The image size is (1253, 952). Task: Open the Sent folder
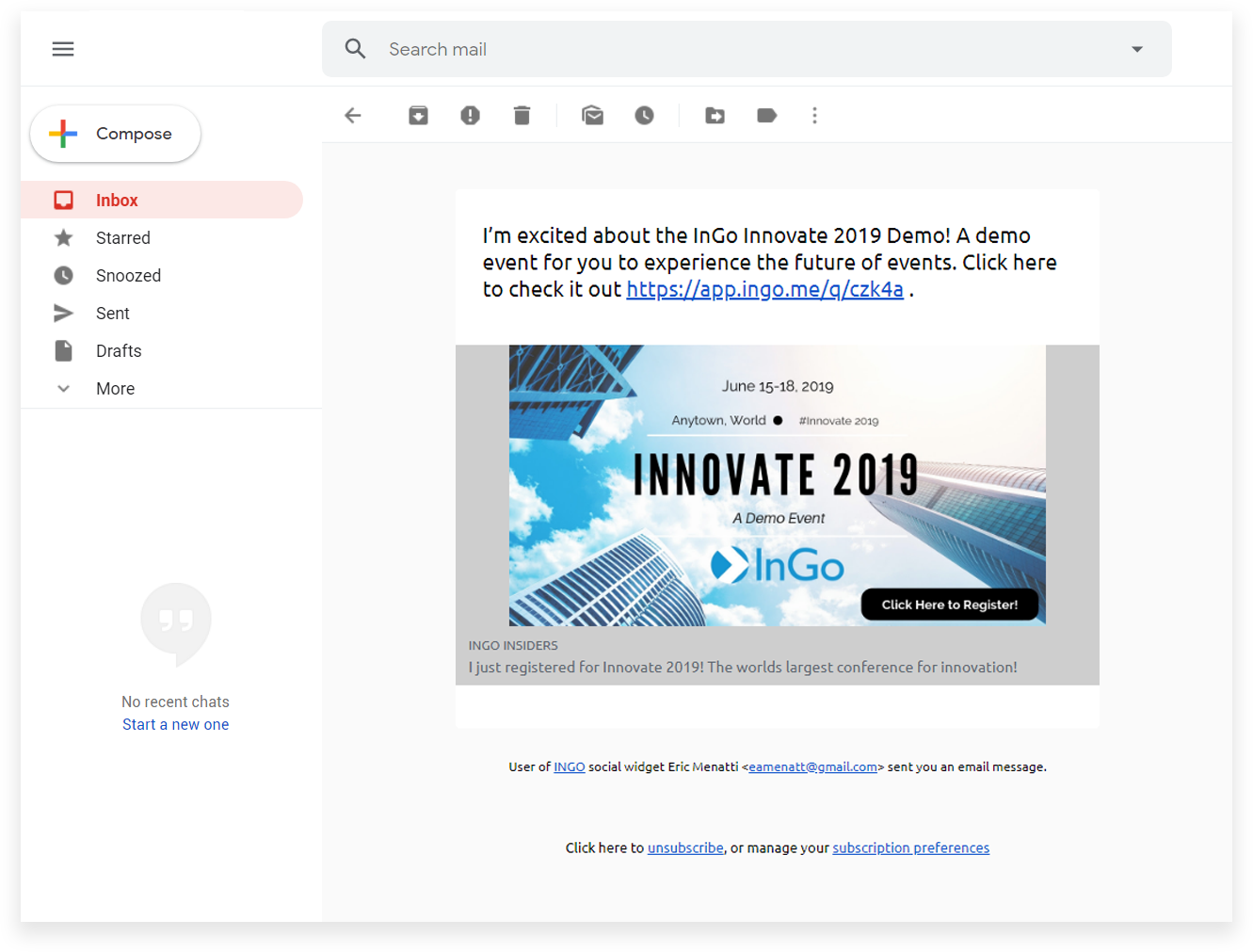[162, 313]
